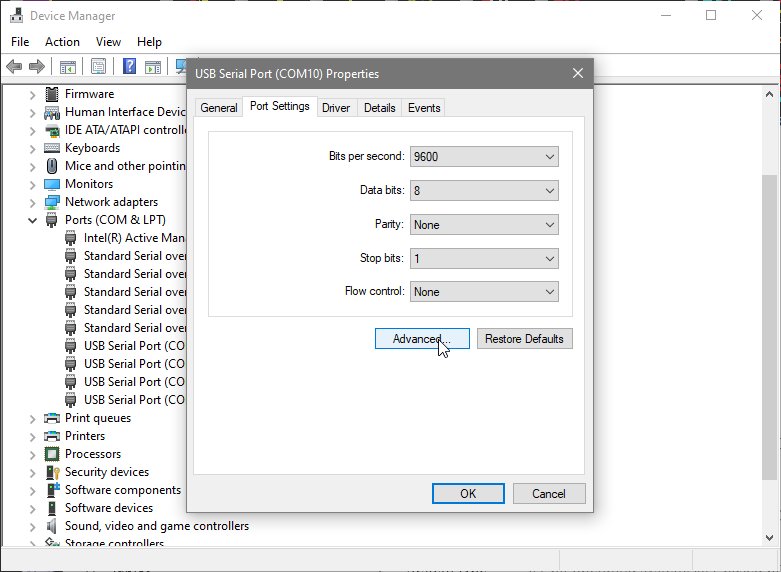The height and width of the screenshot is (572, 781).
Task: Click the Security devices key icon
Action: tap(52, 472)
